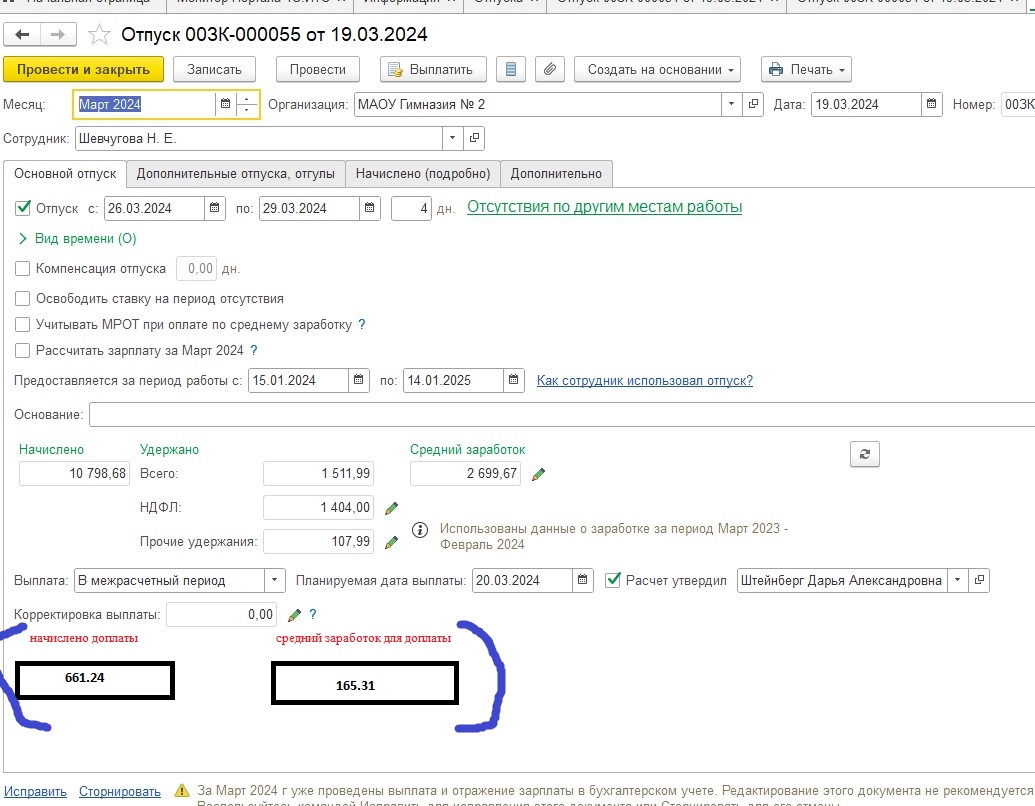Switch to Начислено (подробно) tab
This screenshot has width=1035, height=806.
pos(423,173)
